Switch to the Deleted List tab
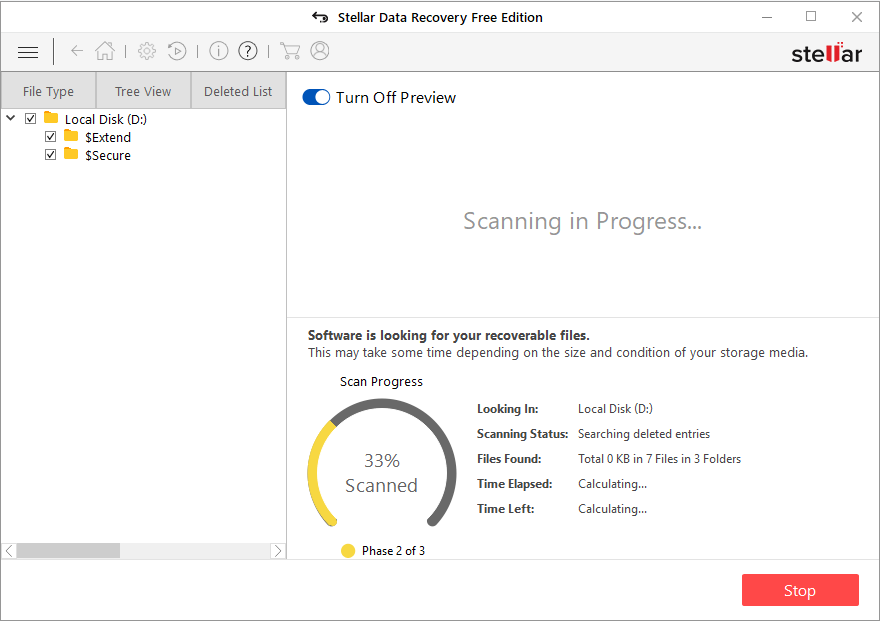Screen dimensions: 880x621 238,91
